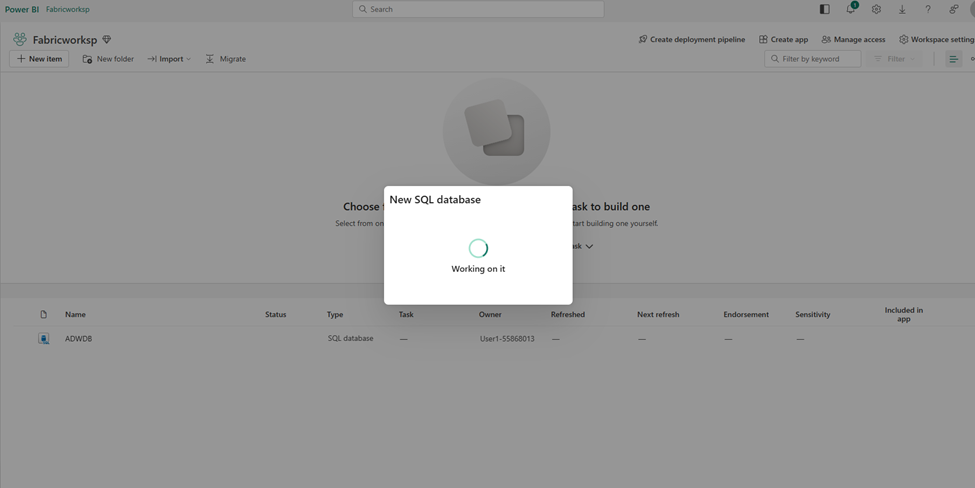
Task: Click the New item button
Action: (x=39, y=59)
